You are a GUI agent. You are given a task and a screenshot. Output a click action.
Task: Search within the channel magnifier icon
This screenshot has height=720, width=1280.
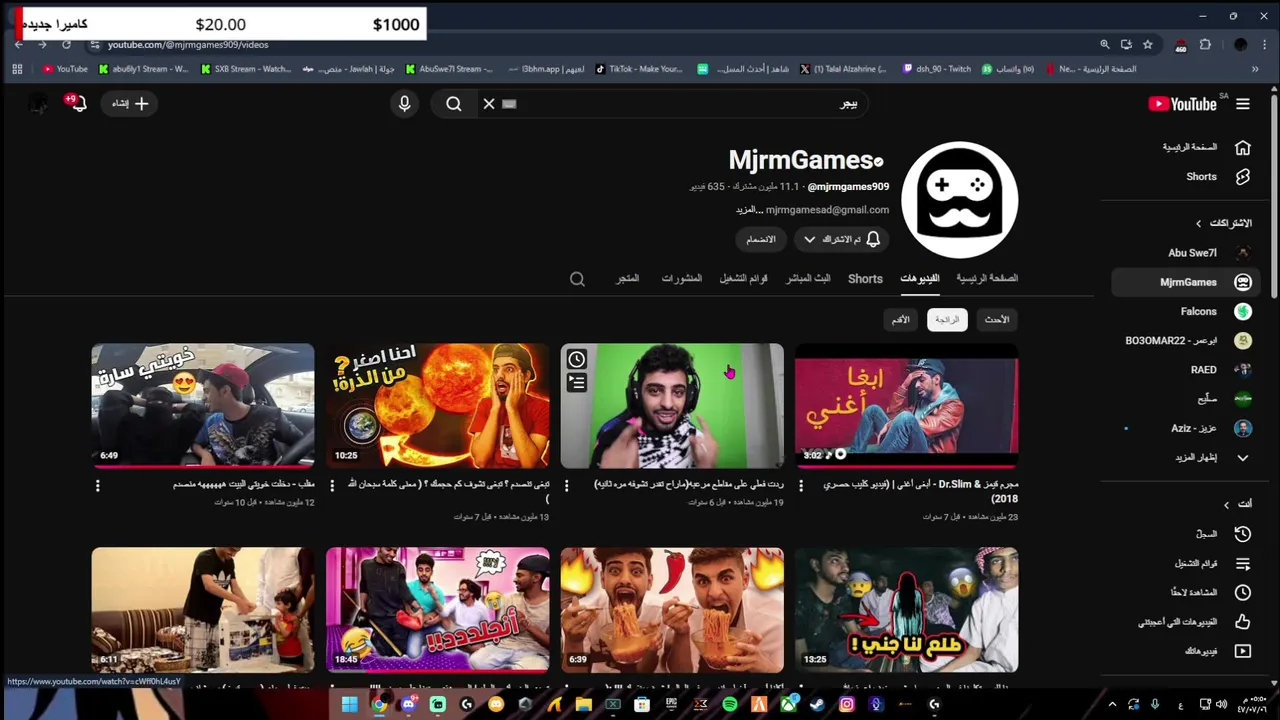(577, 279)
